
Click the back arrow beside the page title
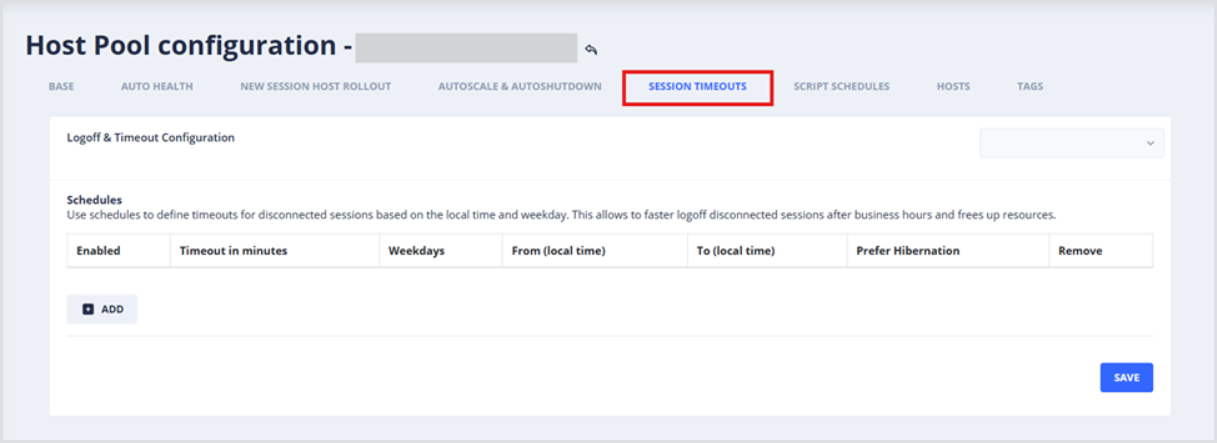[x=591, y=49]
